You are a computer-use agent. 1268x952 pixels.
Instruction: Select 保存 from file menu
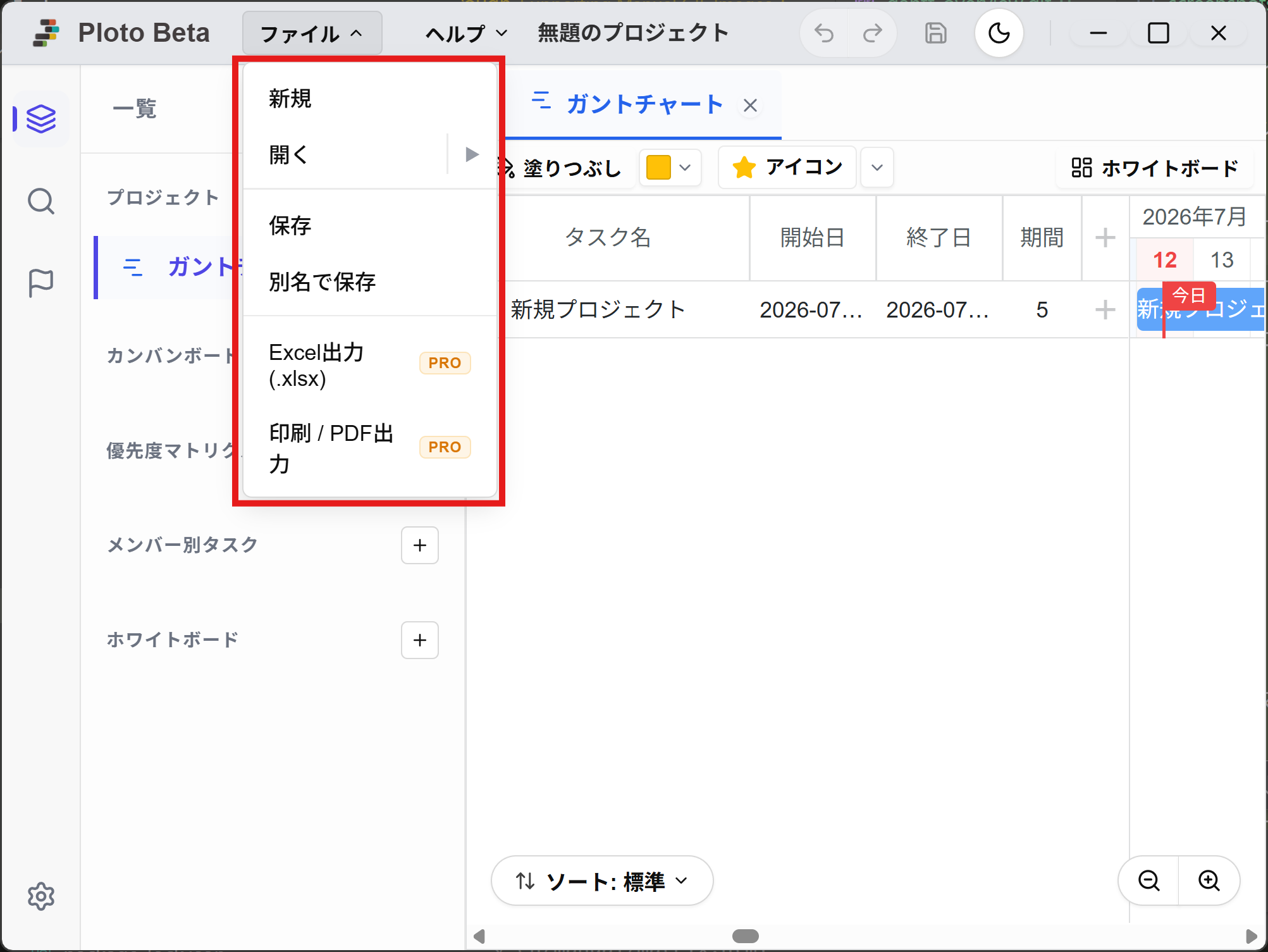pos(370,226)
